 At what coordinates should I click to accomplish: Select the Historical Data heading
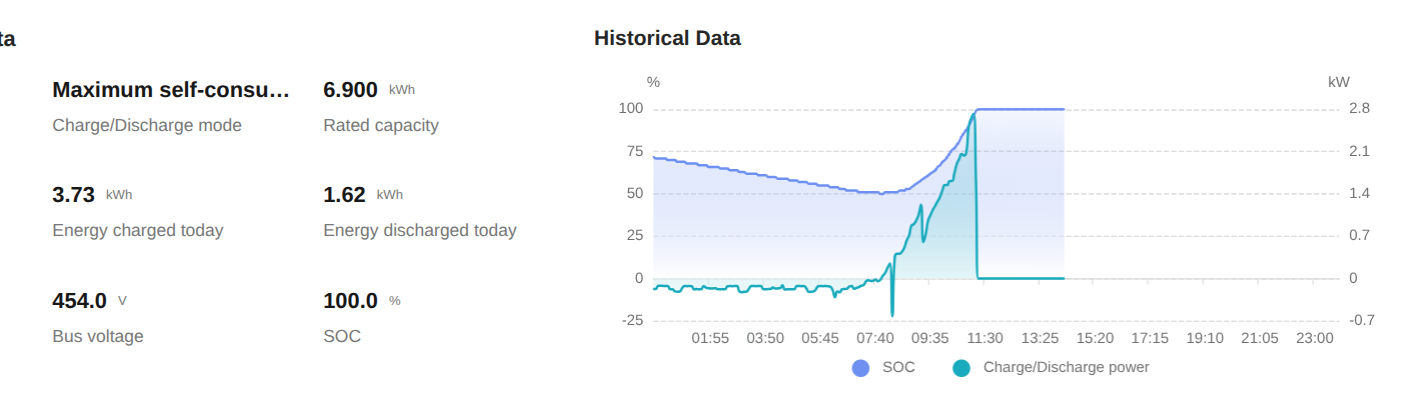[x=667, y=39]
